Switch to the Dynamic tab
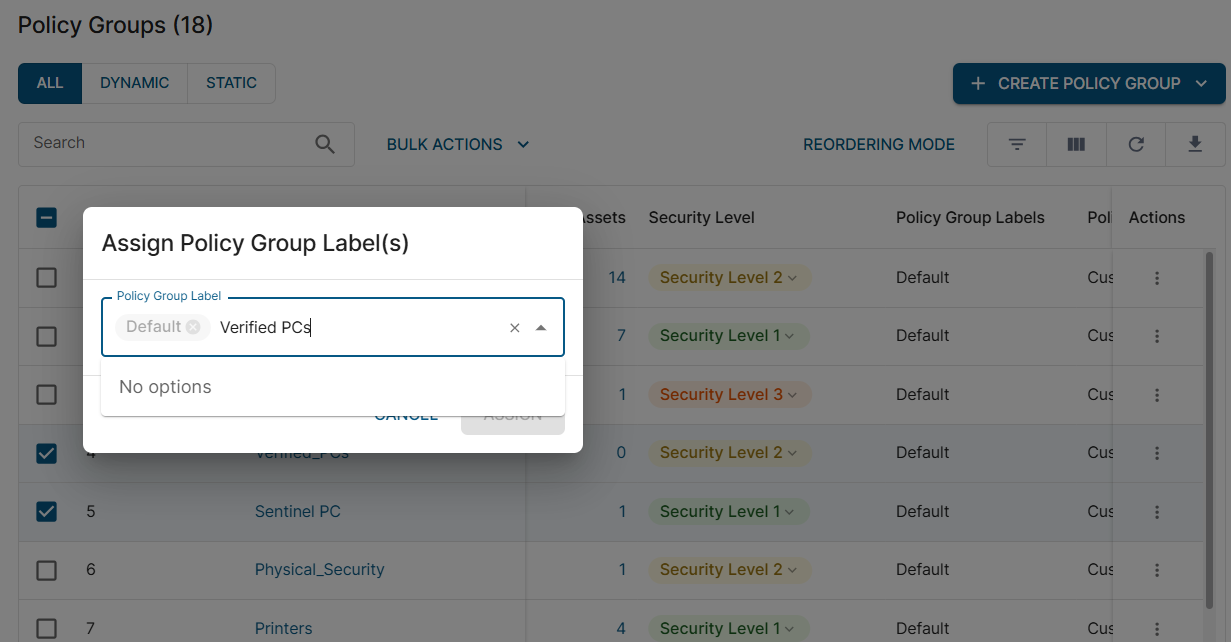 (x=134, y=83)
